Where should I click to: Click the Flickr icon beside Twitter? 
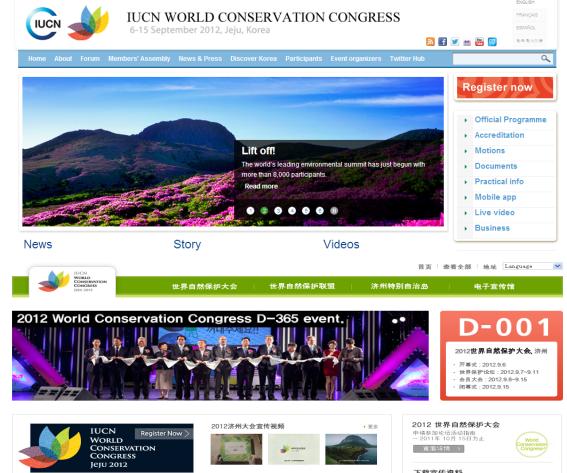click(x=467, y=42)
